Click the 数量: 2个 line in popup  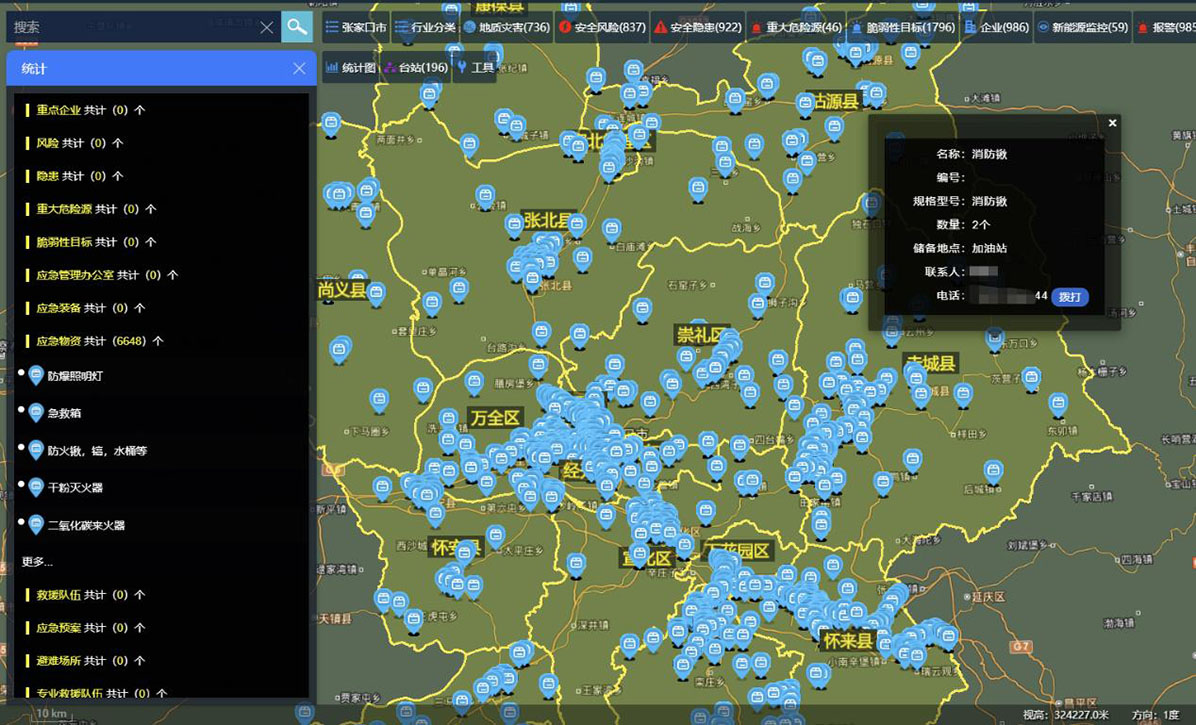click(x=963, y=224)
